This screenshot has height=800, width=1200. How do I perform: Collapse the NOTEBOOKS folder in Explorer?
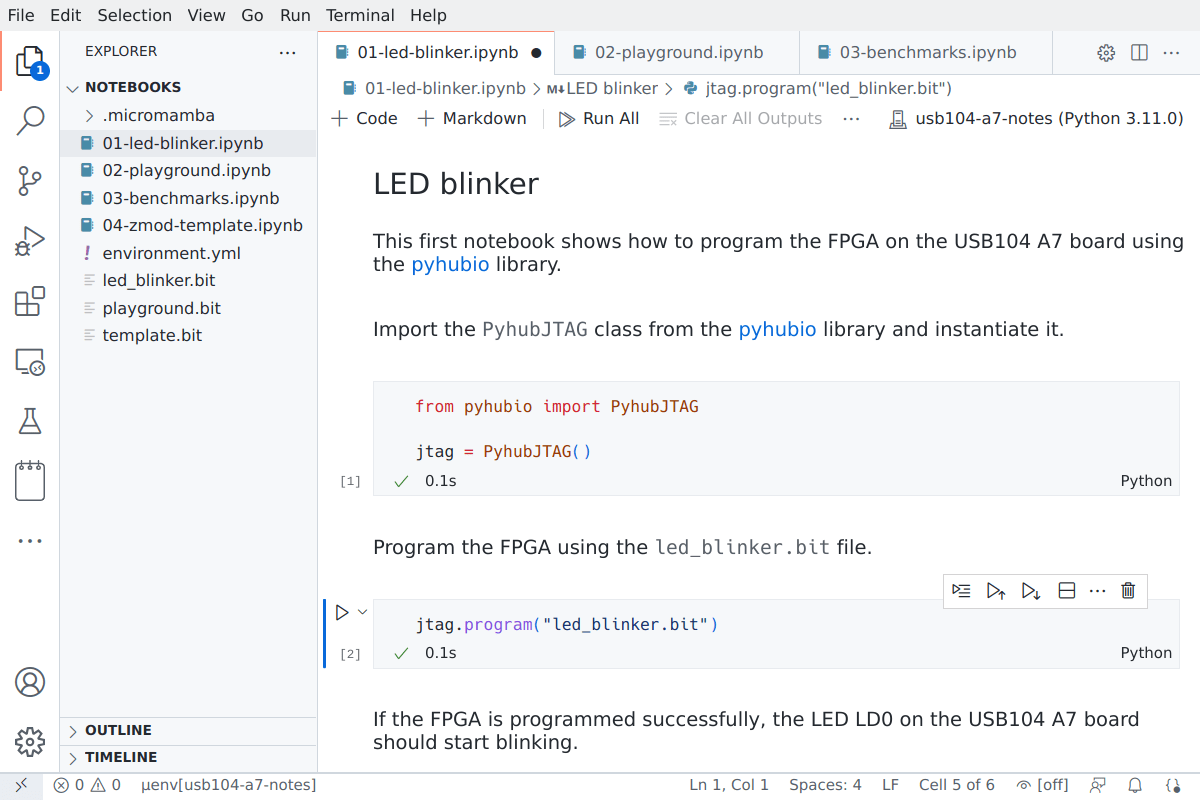(x=72, y=87)
